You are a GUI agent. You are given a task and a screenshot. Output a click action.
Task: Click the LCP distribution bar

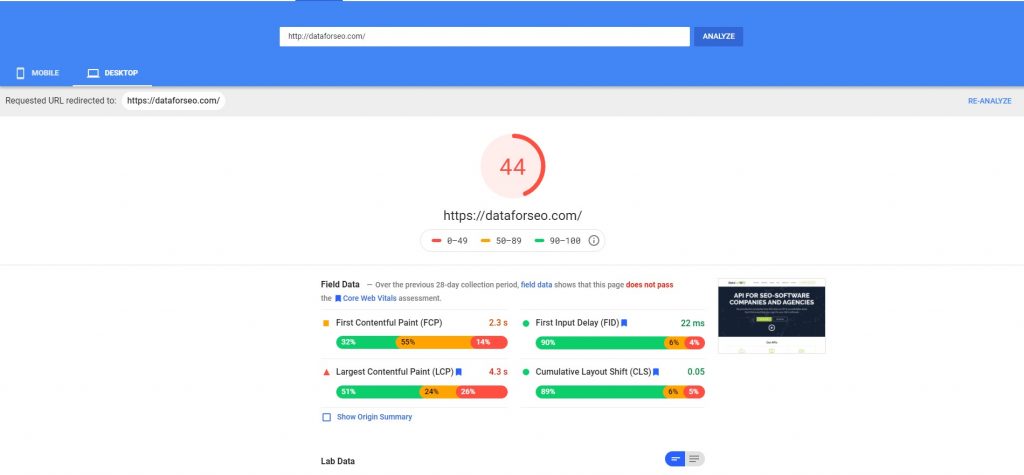422,392
